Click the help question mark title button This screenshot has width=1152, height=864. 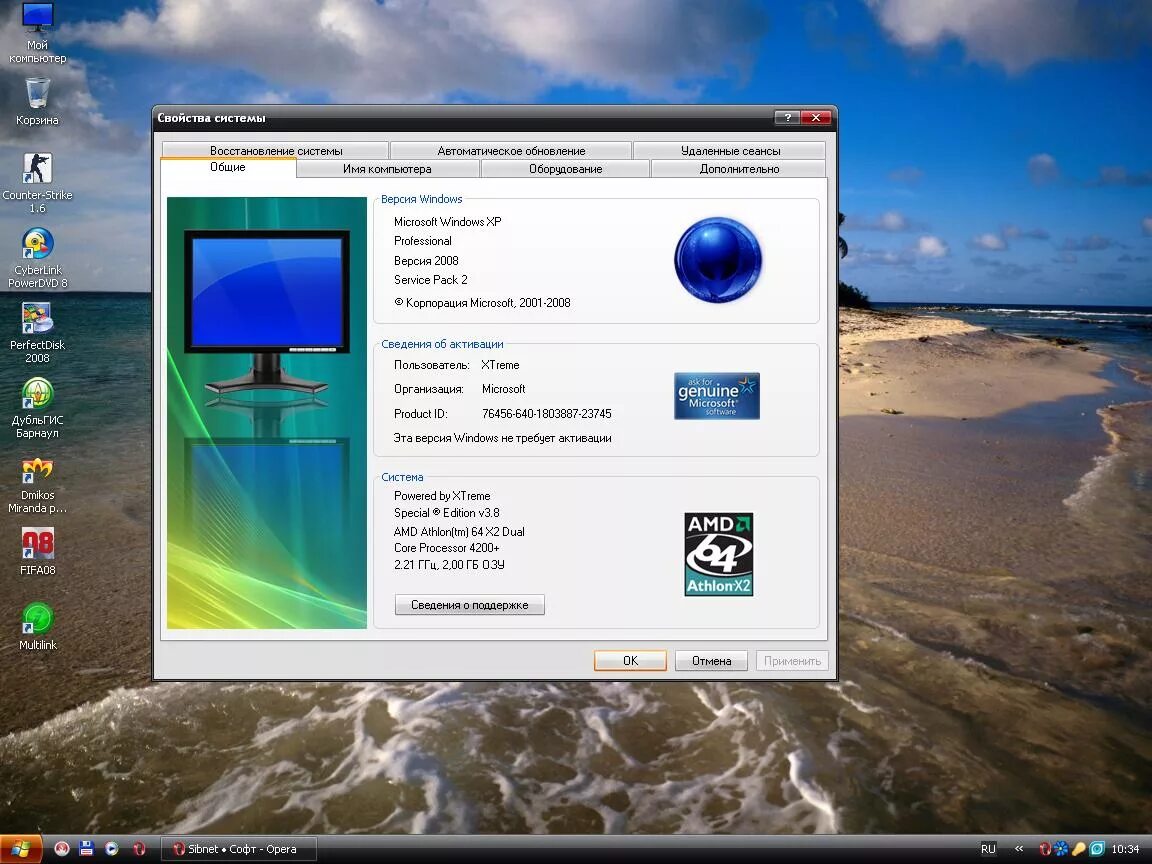point(787,118)
